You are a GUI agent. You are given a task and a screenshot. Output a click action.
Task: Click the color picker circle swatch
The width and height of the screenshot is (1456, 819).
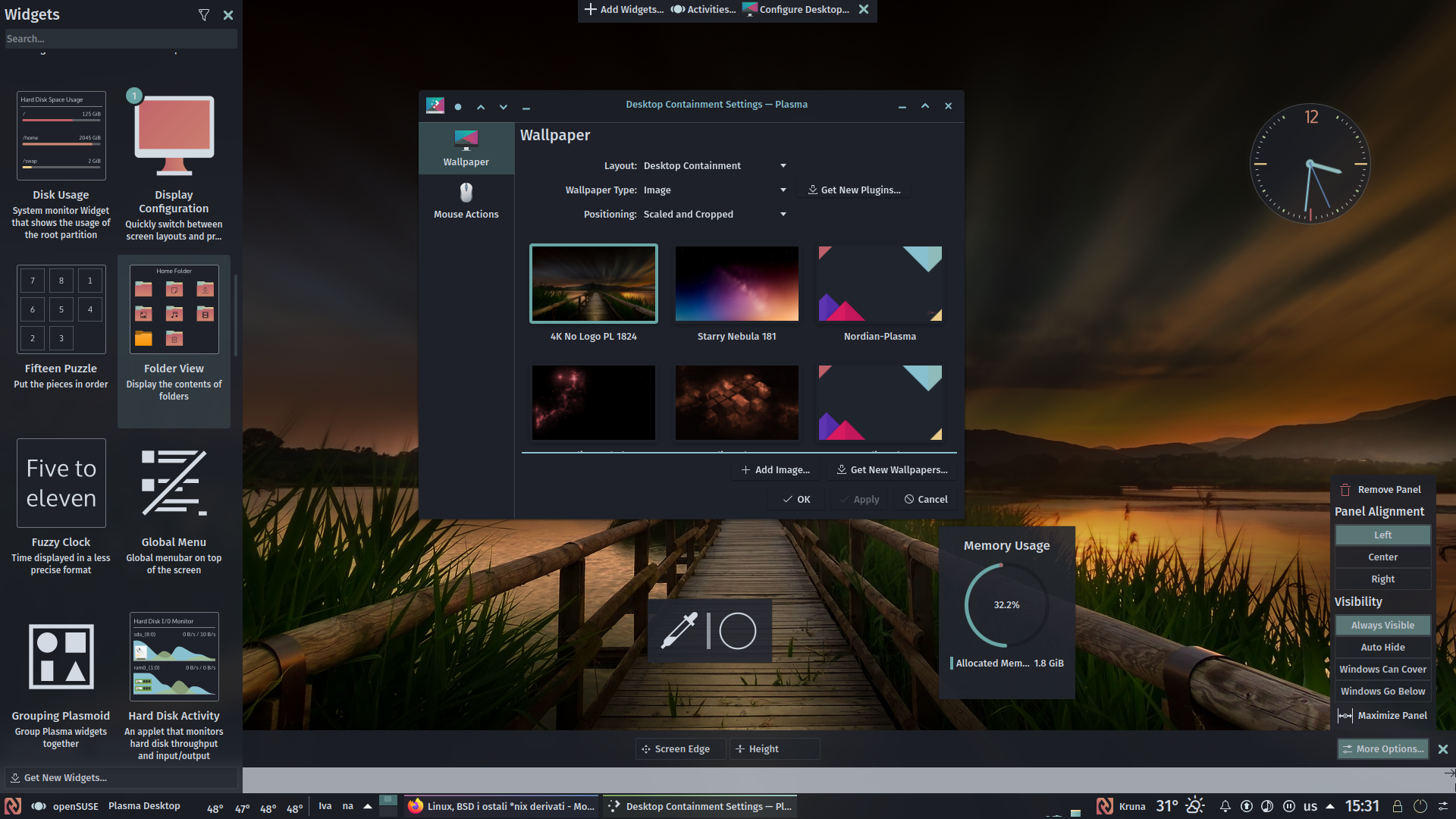coord(738,631)
